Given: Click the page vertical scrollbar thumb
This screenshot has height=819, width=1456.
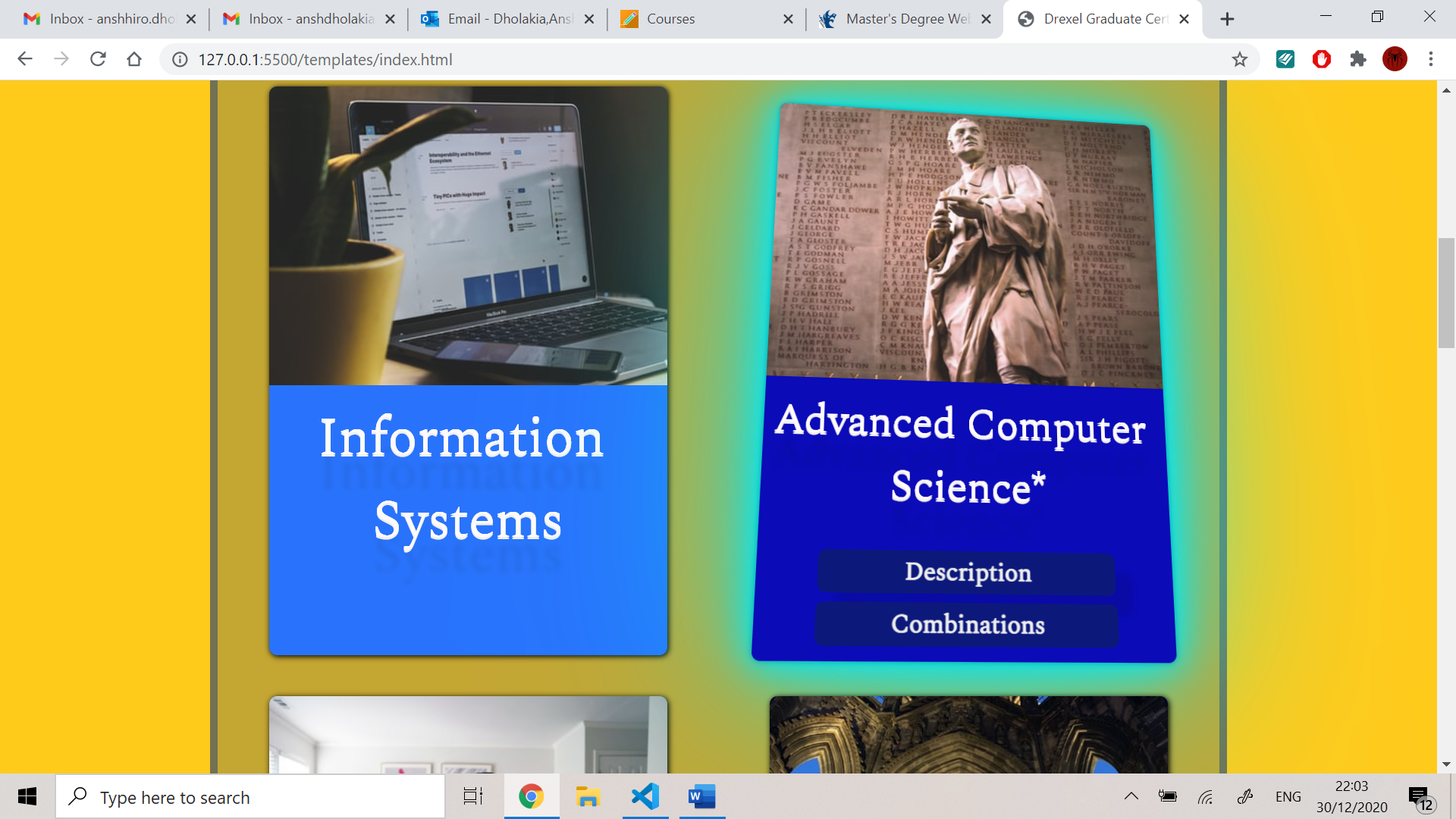Looking at the screenshot, I should click(x=1445, y=292).
